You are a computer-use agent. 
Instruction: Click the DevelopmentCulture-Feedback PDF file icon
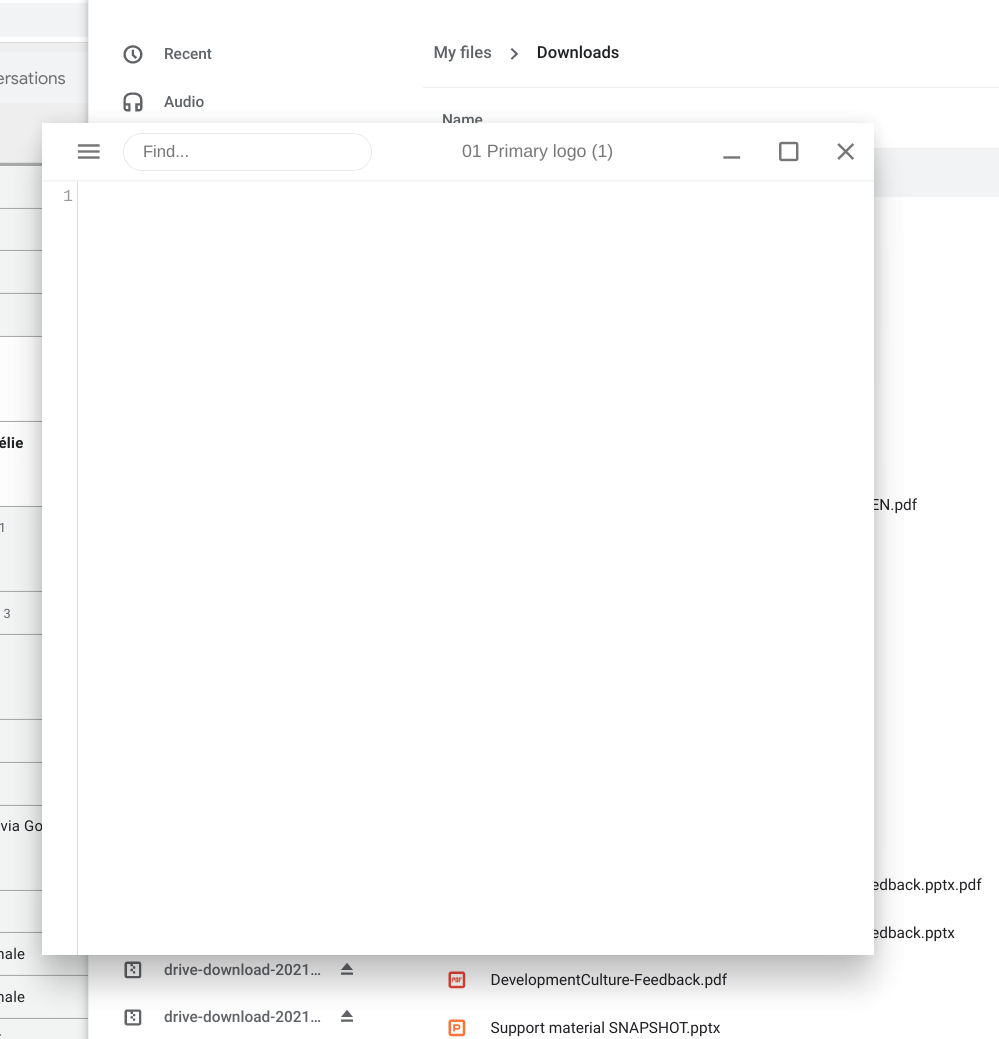click(x=457, y=980)
